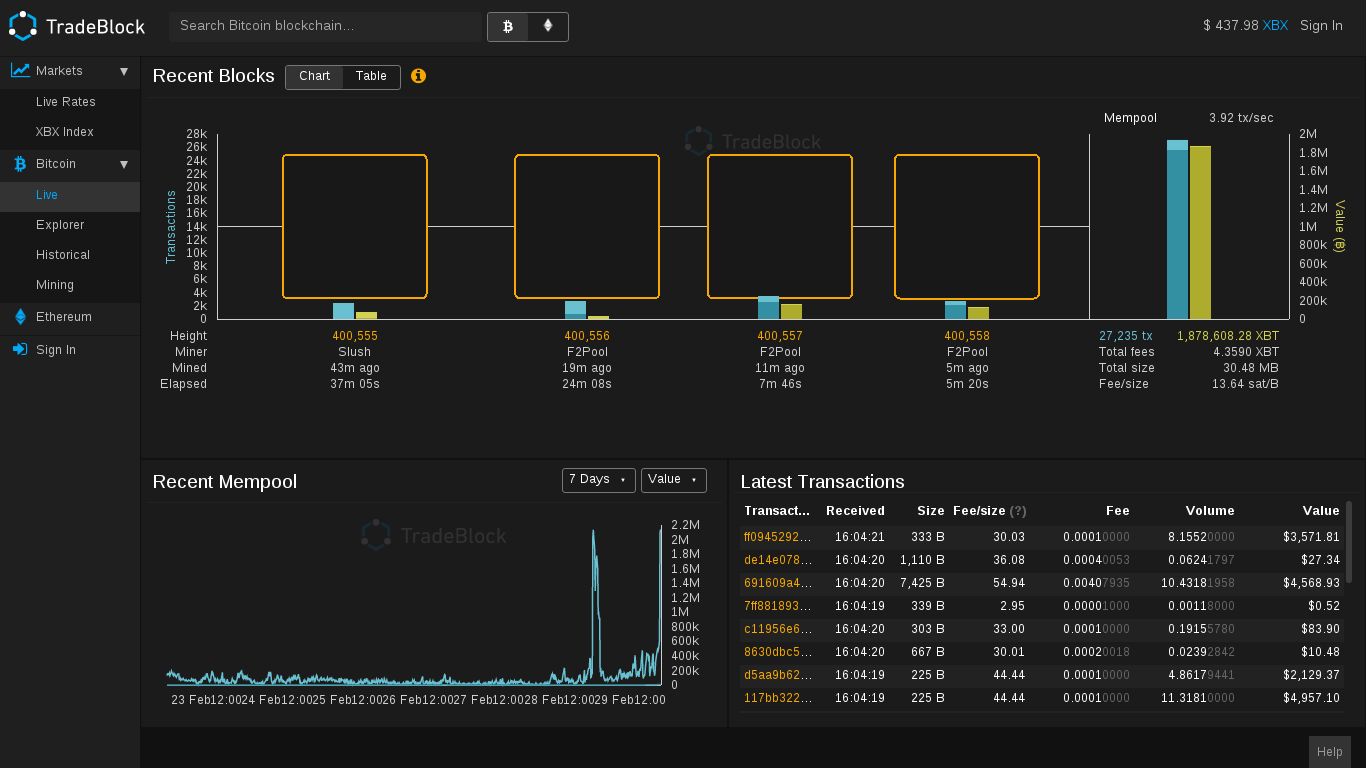Image resolution: width=1366 pixels, height=768 pixels.
Task: Switch Recent Blocks to Chart view
Action: (x=314, y=77)
